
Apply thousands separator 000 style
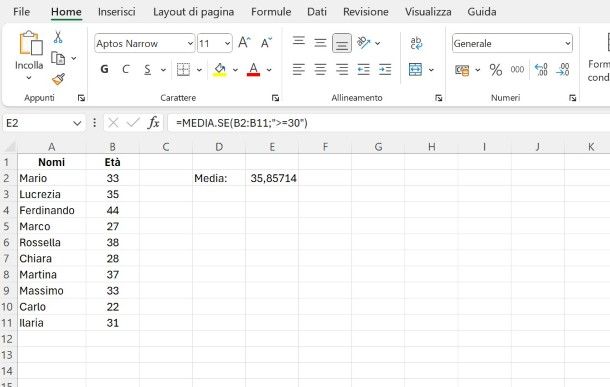click(x=517, y=70)
